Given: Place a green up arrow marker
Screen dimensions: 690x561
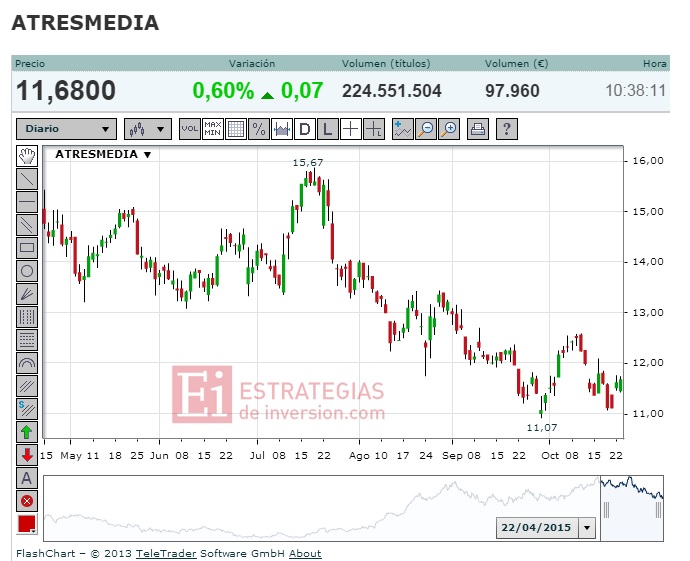Looking at the screenshot, I should coord(27,432).
